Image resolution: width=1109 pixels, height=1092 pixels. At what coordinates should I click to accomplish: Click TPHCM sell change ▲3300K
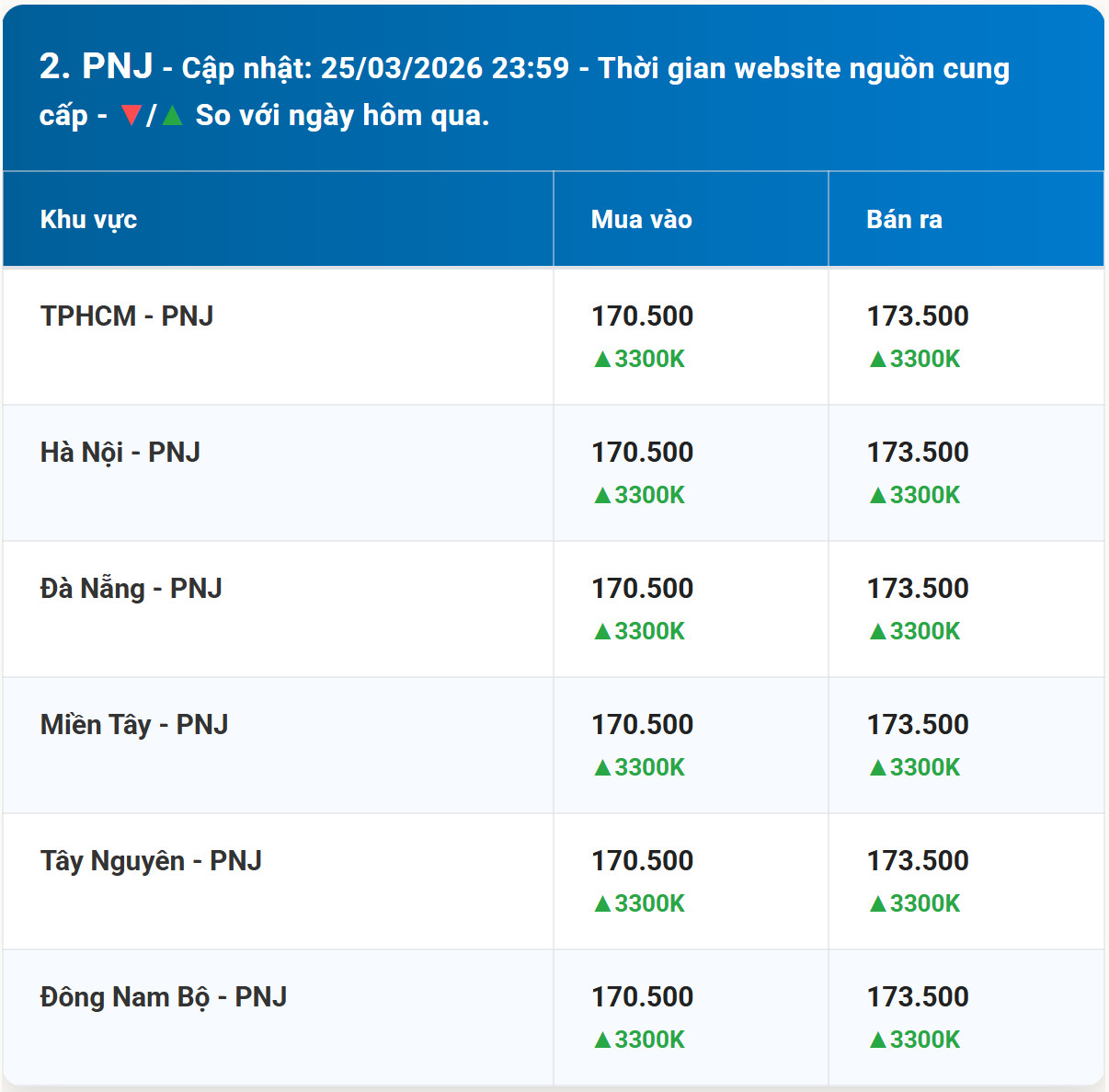coord(914,359)
